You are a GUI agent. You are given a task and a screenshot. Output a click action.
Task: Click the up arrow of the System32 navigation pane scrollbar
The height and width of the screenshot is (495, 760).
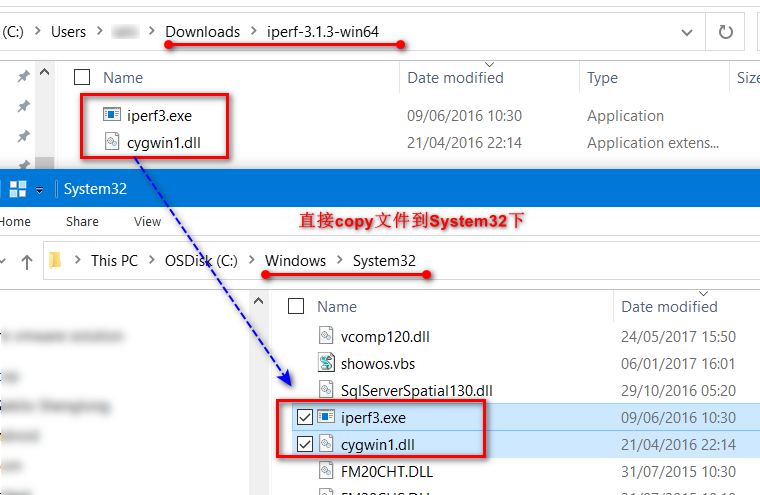pyautogui.click(x=259, y=301)
